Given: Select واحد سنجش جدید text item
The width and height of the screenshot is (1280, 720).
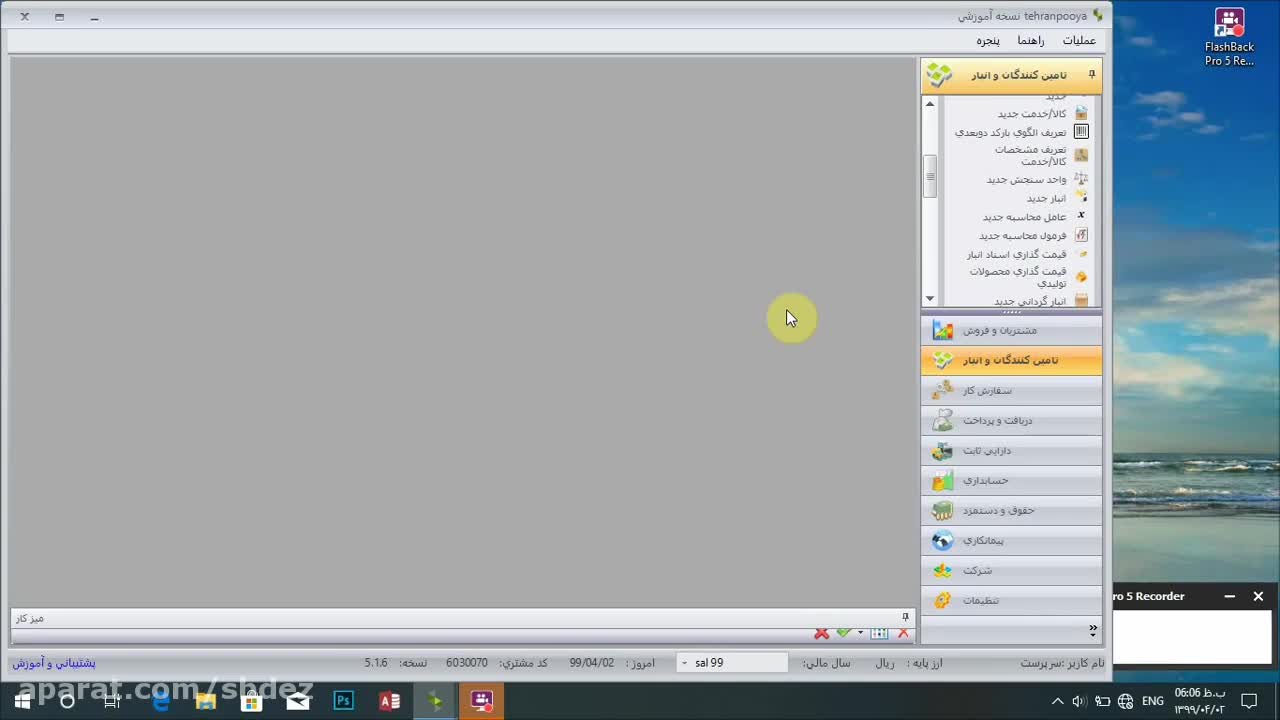Looking at the screenshot, I should 1027,179.
